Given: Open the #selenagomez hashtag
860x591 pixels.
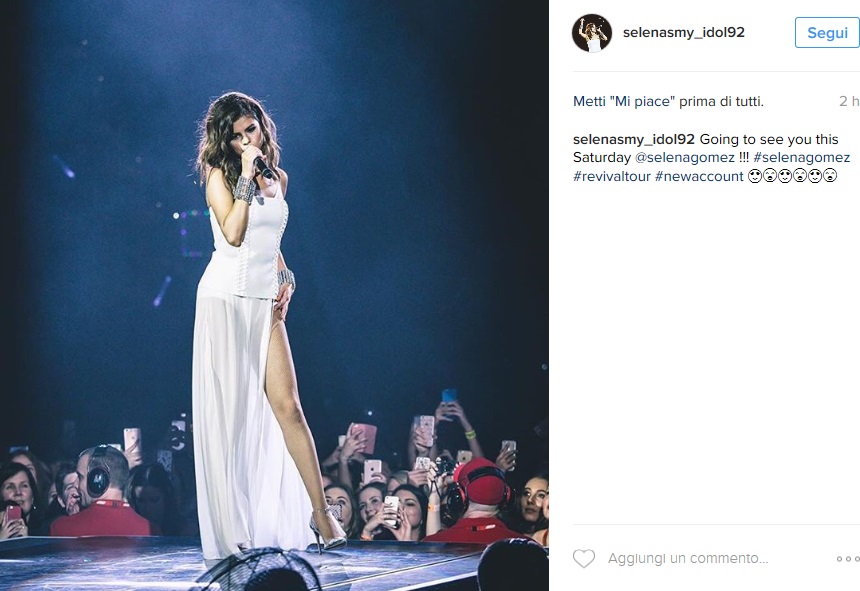Looking at the screenshot, I should click(801, 158).
